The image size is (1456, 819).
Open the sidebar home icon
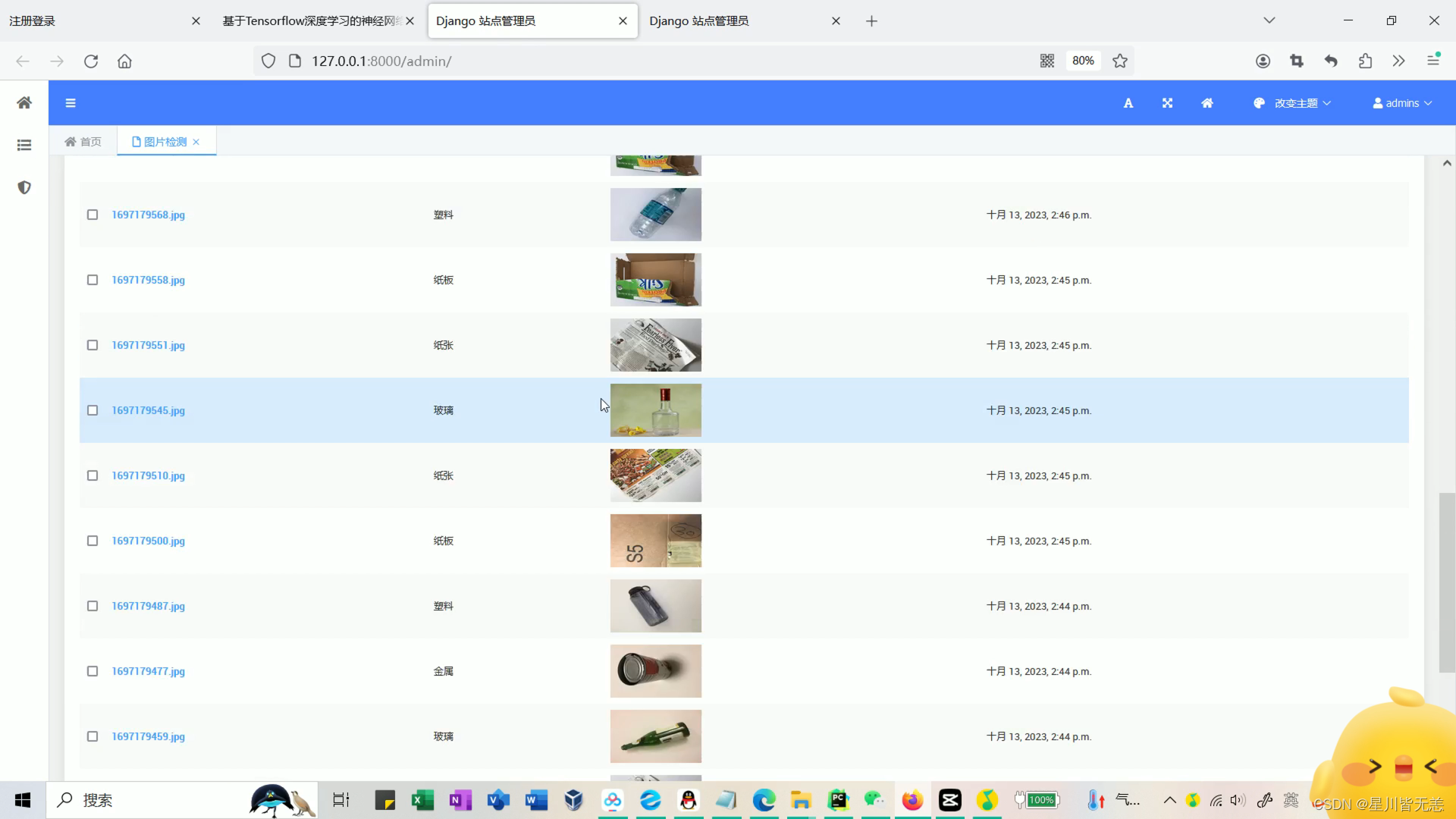[24, 102]
